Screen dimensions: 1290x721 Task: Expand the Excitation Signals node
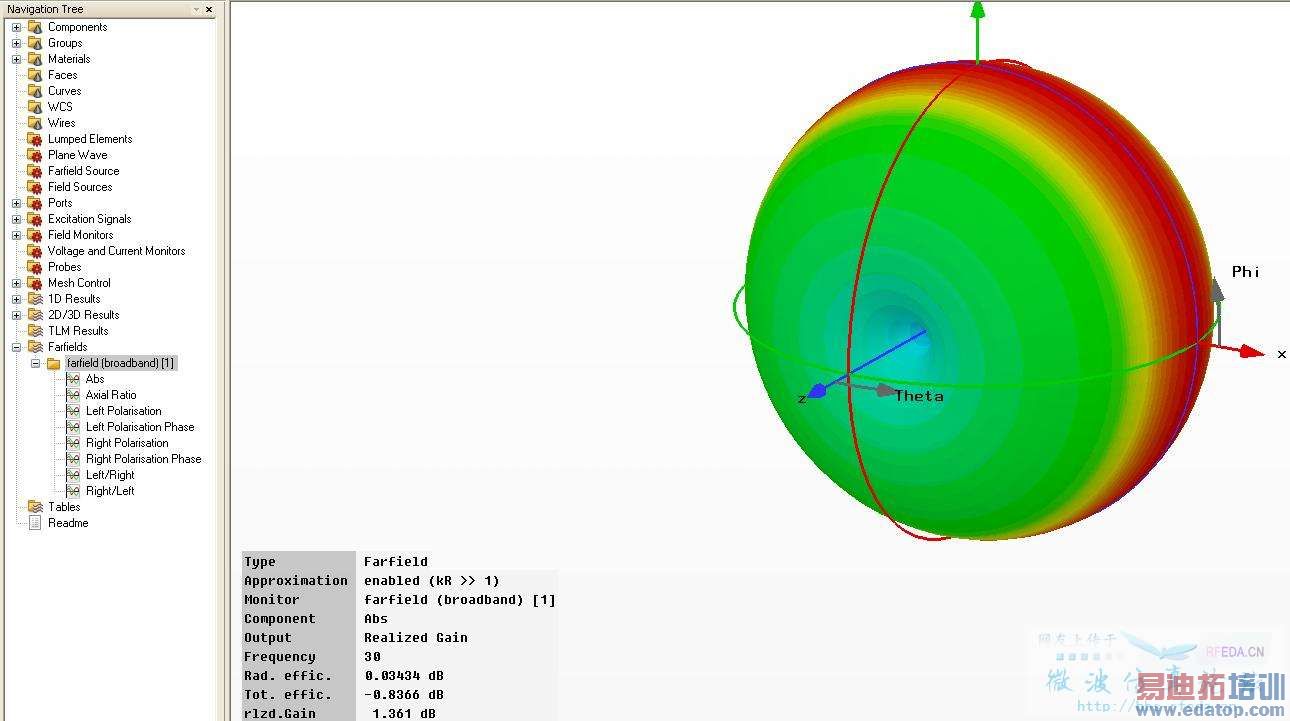pyautogui.click(x=16, y=219)
